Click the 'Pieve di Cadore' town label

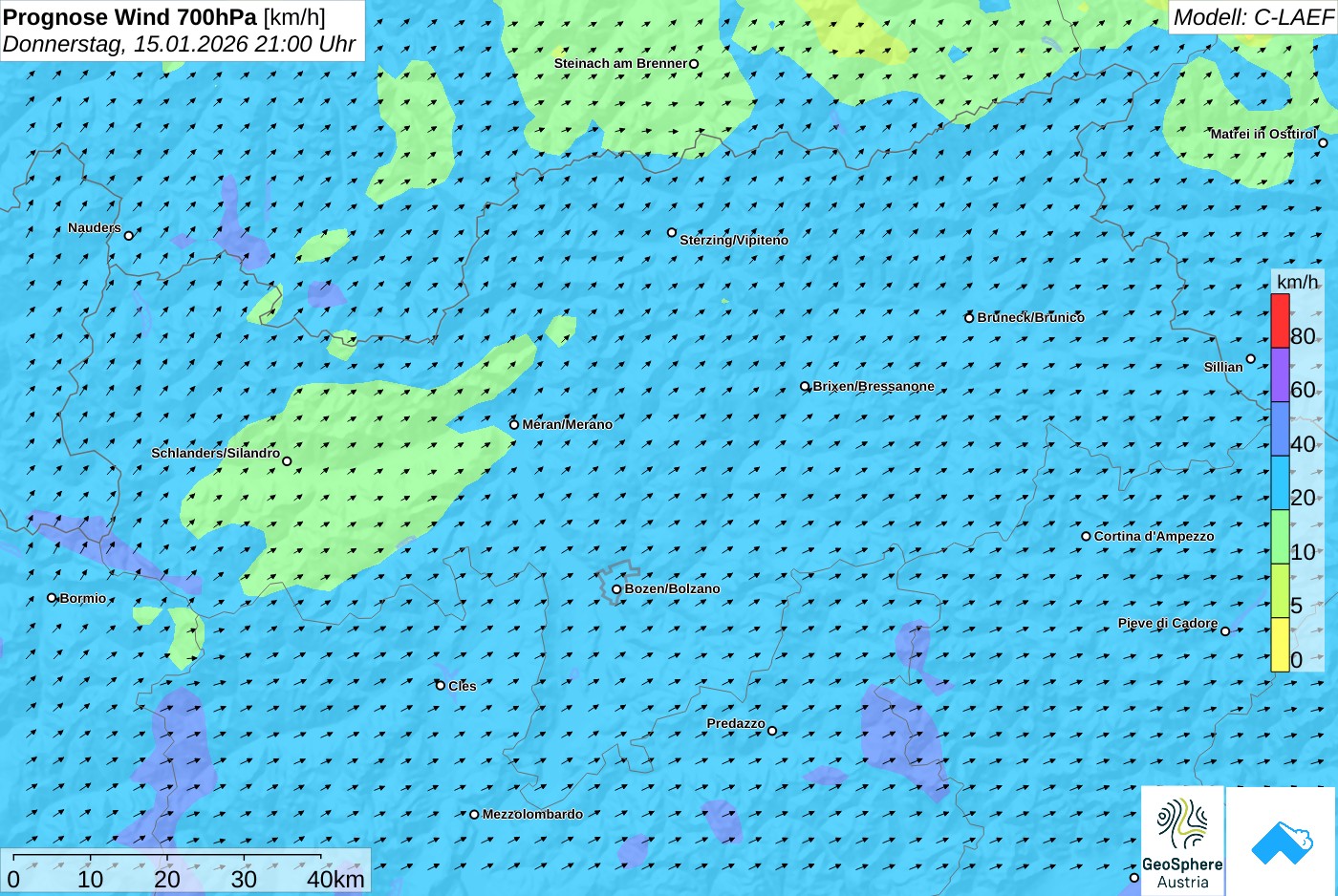point(1168,623)
